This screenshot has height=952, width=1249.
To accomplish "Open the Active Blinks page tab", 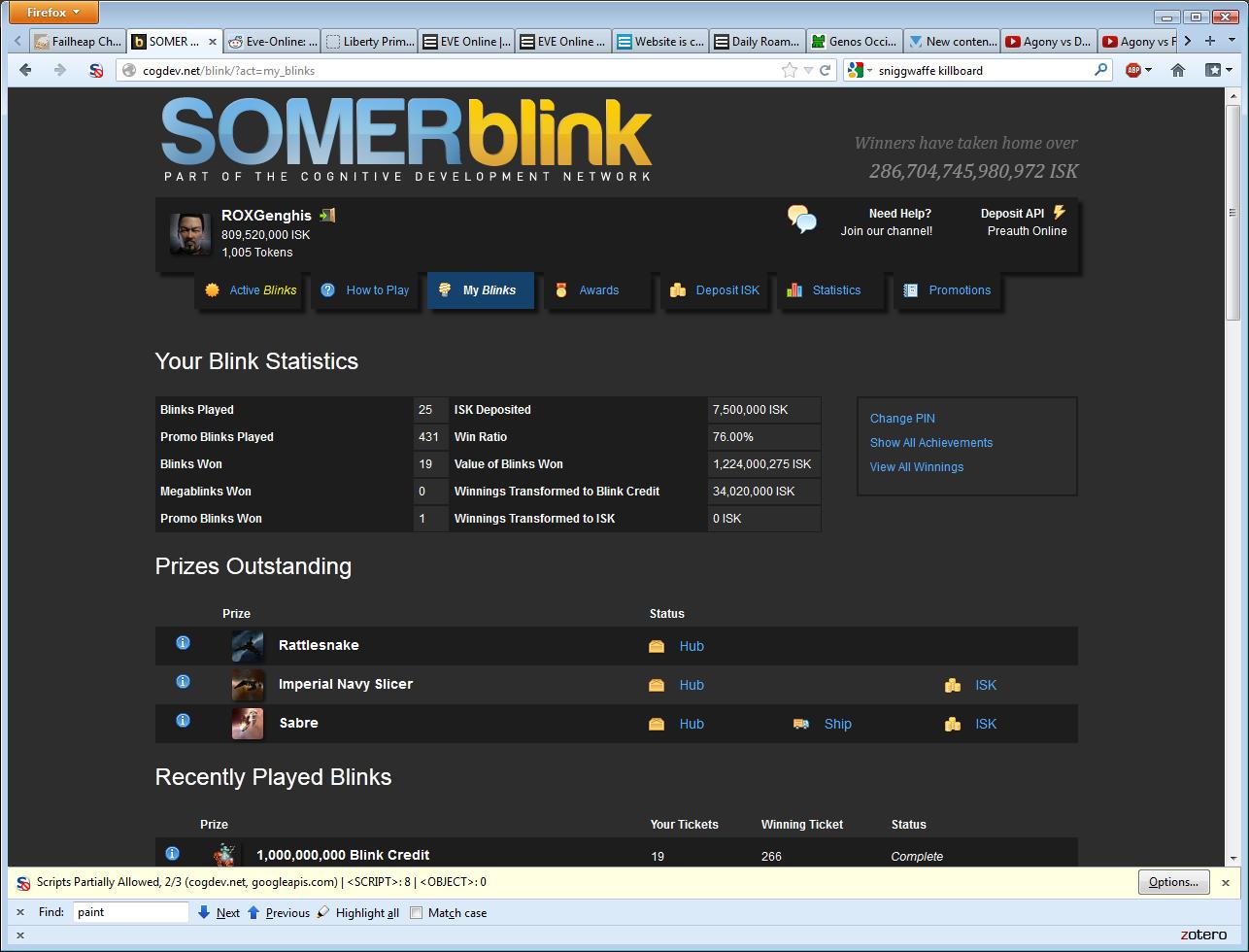I will pyautogui.click(x=251, y=290).
